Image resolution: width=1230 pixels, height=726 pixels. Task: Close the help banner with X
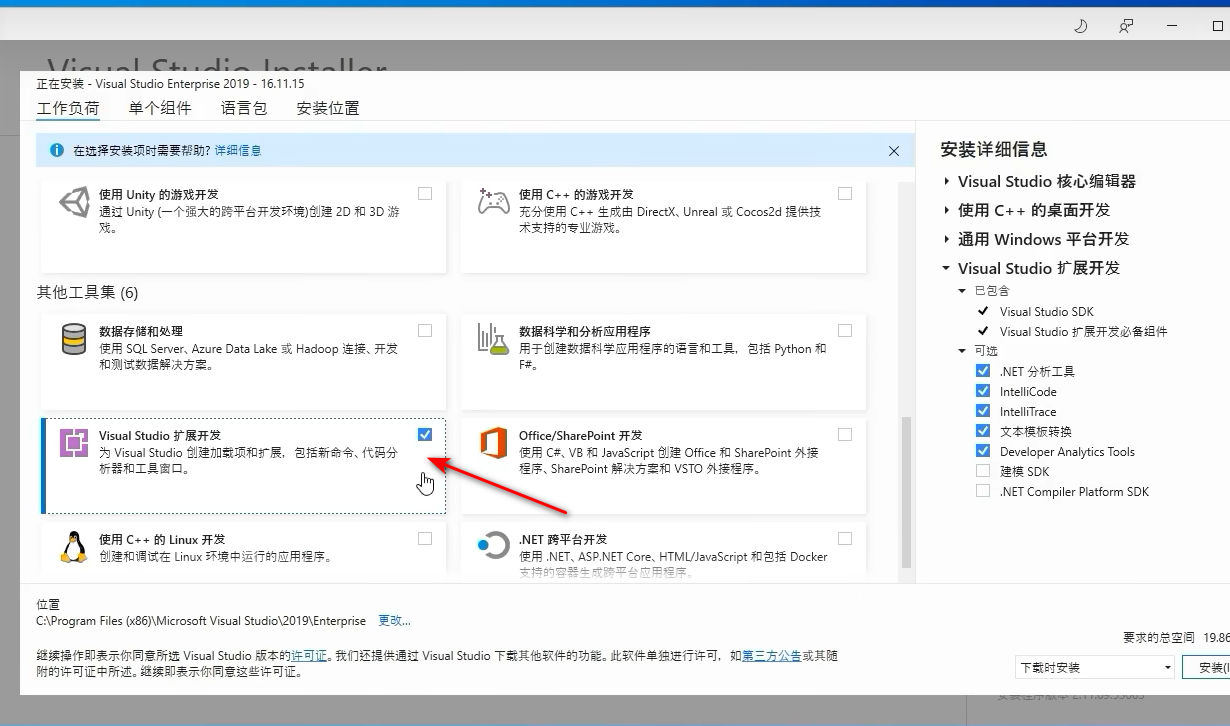[894, 151]
